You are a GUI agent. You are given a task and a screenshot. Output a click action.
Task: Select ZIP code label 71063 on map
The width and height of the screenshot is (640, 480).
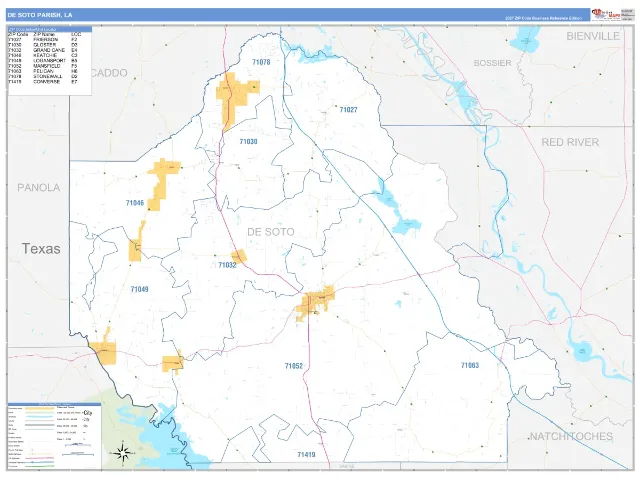click(x=470, y=365)
